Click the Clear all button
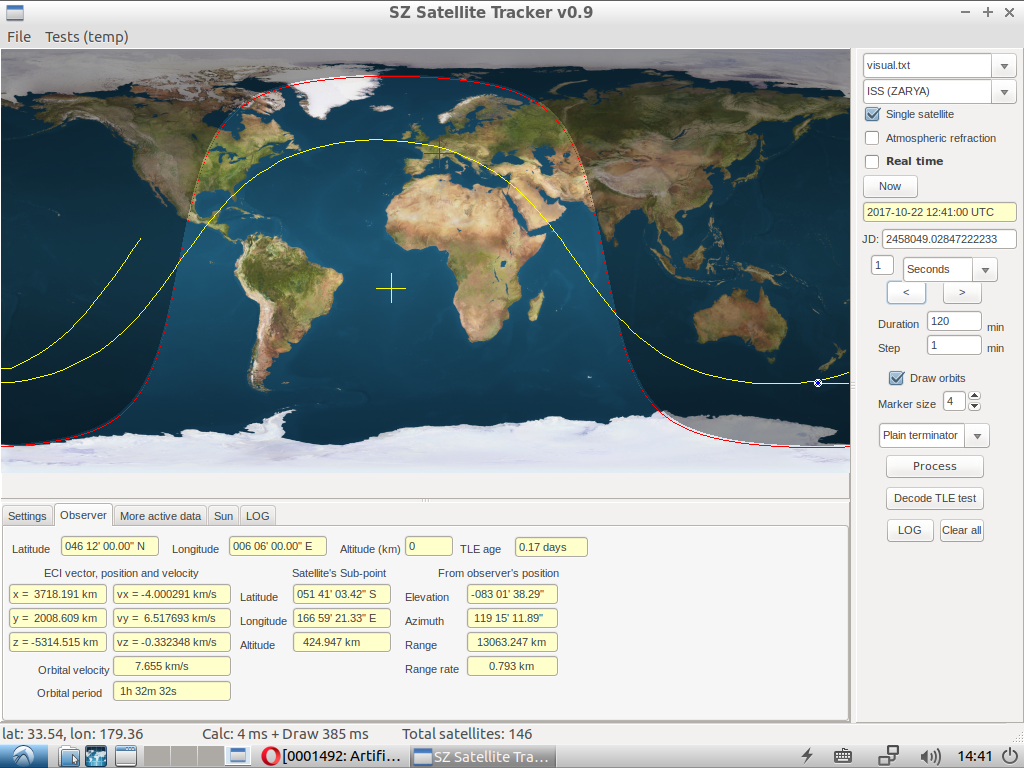1024x768 pixels. tap(961, 530)
